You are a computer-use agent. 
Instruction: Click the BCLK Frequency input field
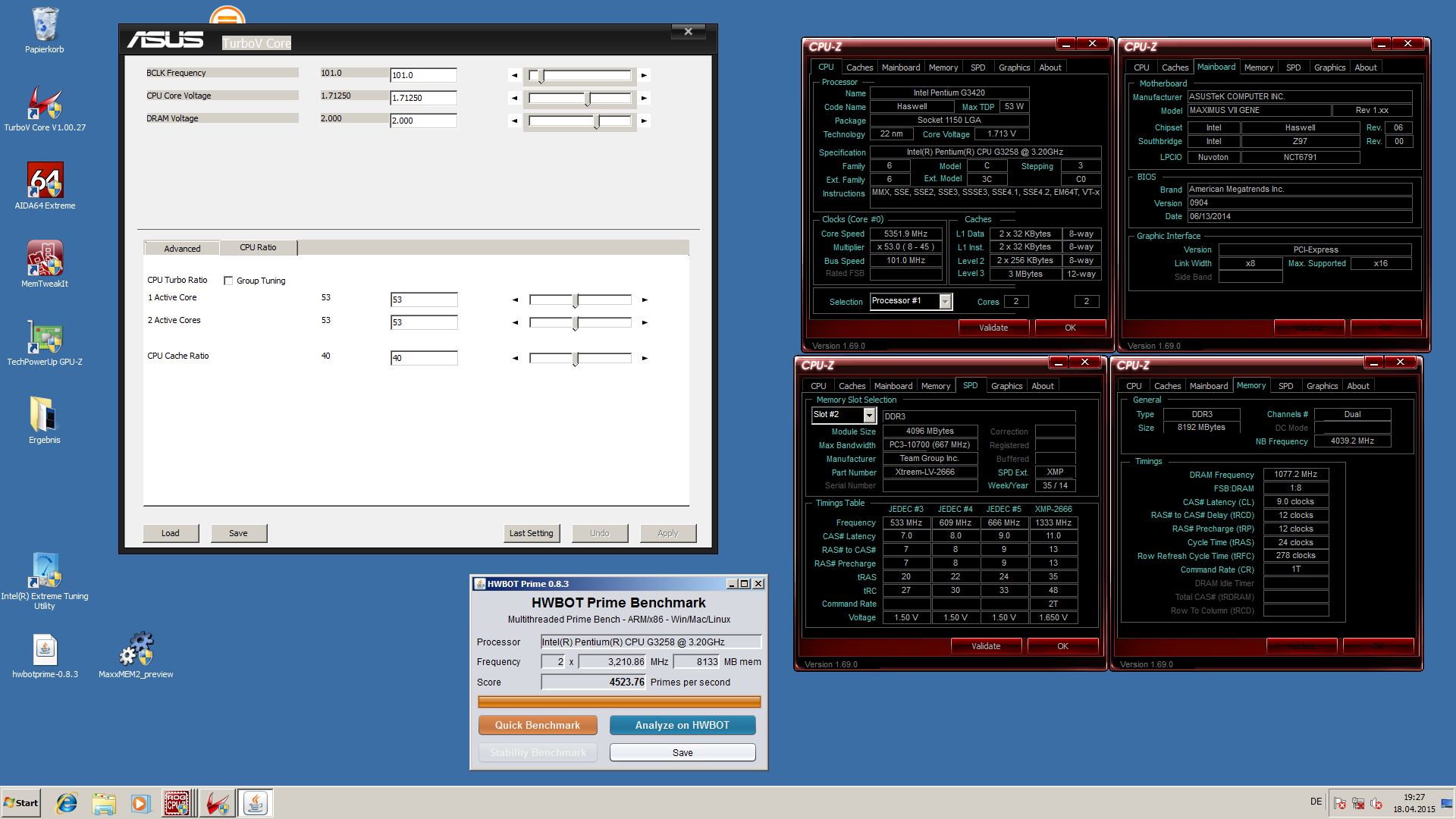(x=423, y=75)
